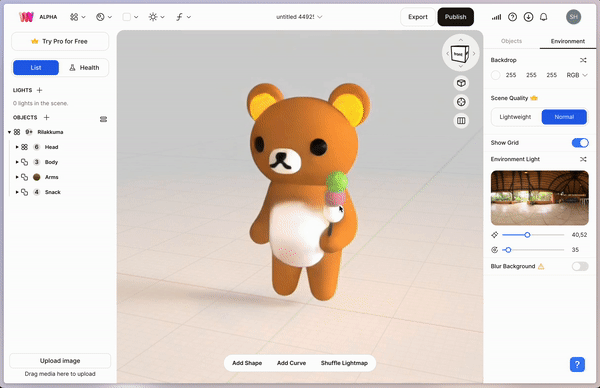Viewport: 600px width, 388px height.
Task: Toggle the split panel view icon
Action: pos(461,121)
